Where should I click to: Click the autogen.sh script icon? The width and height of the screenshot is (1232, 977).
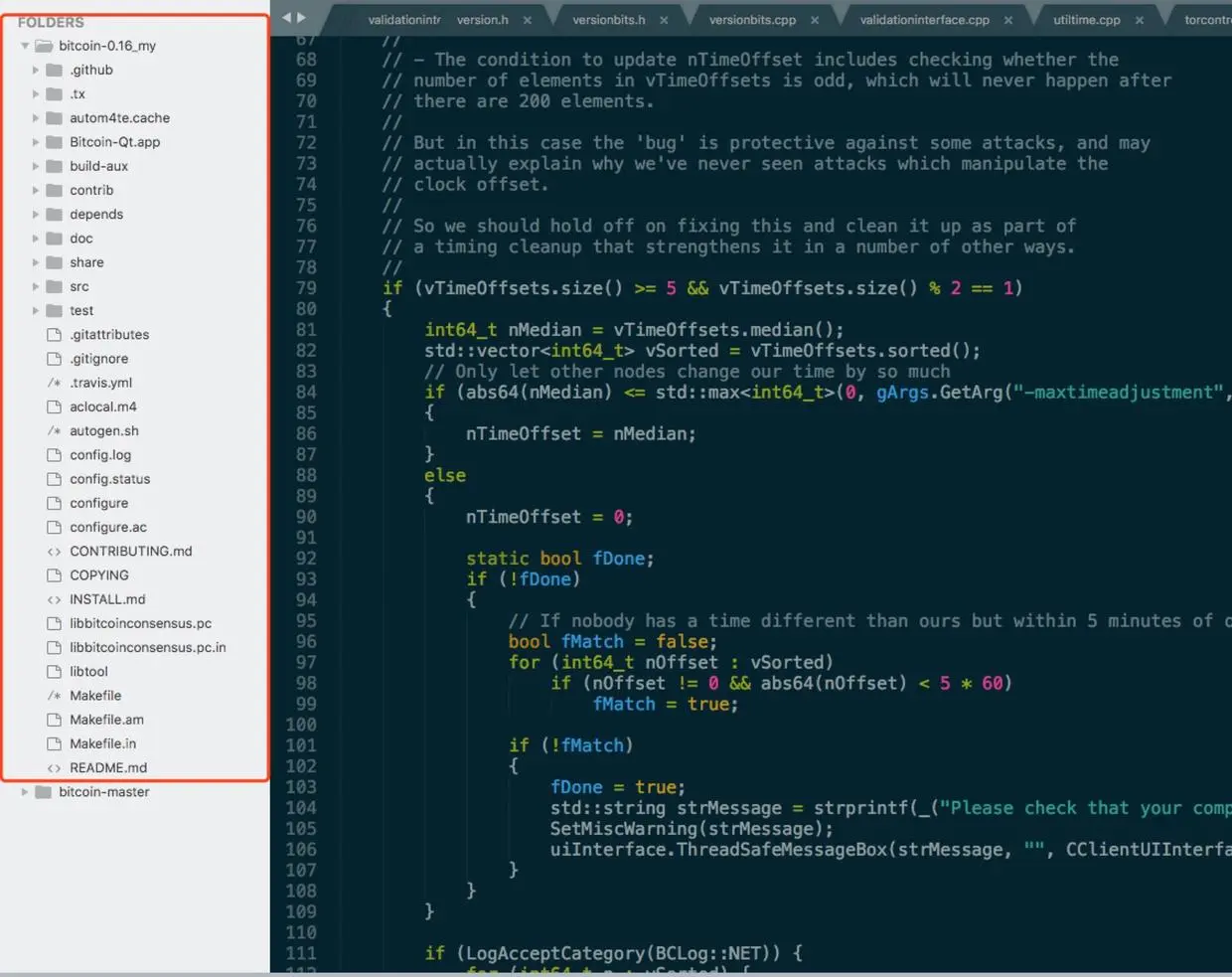pos(54,431)
